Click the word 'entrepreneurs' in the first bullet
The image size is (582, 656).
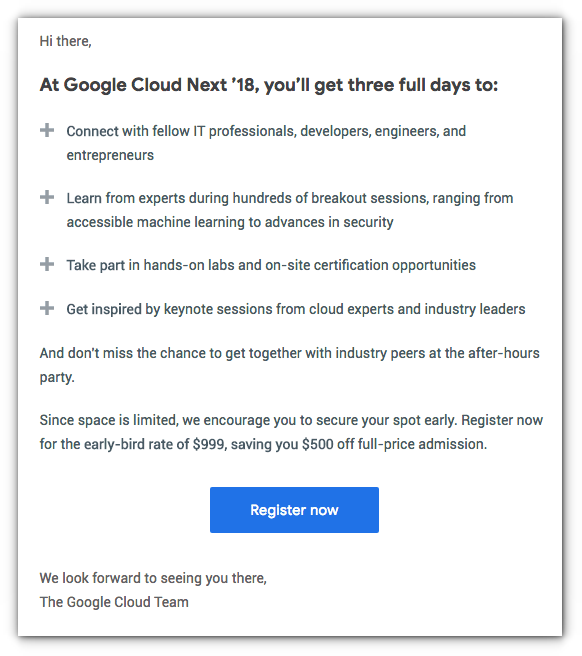click(110, 155)
